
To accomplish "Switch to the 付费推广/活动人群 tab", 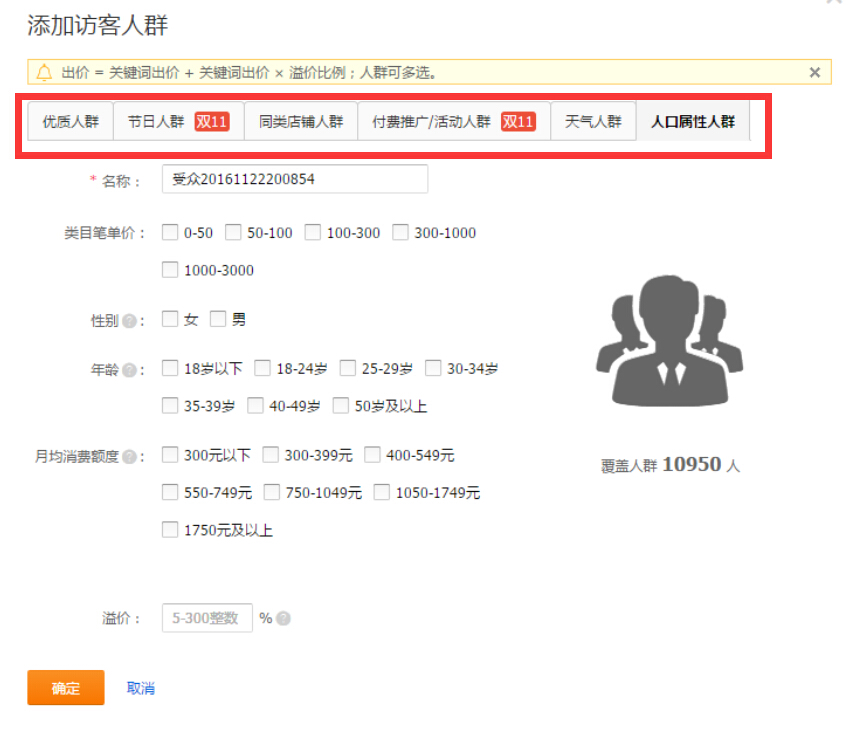I will 454,122.
